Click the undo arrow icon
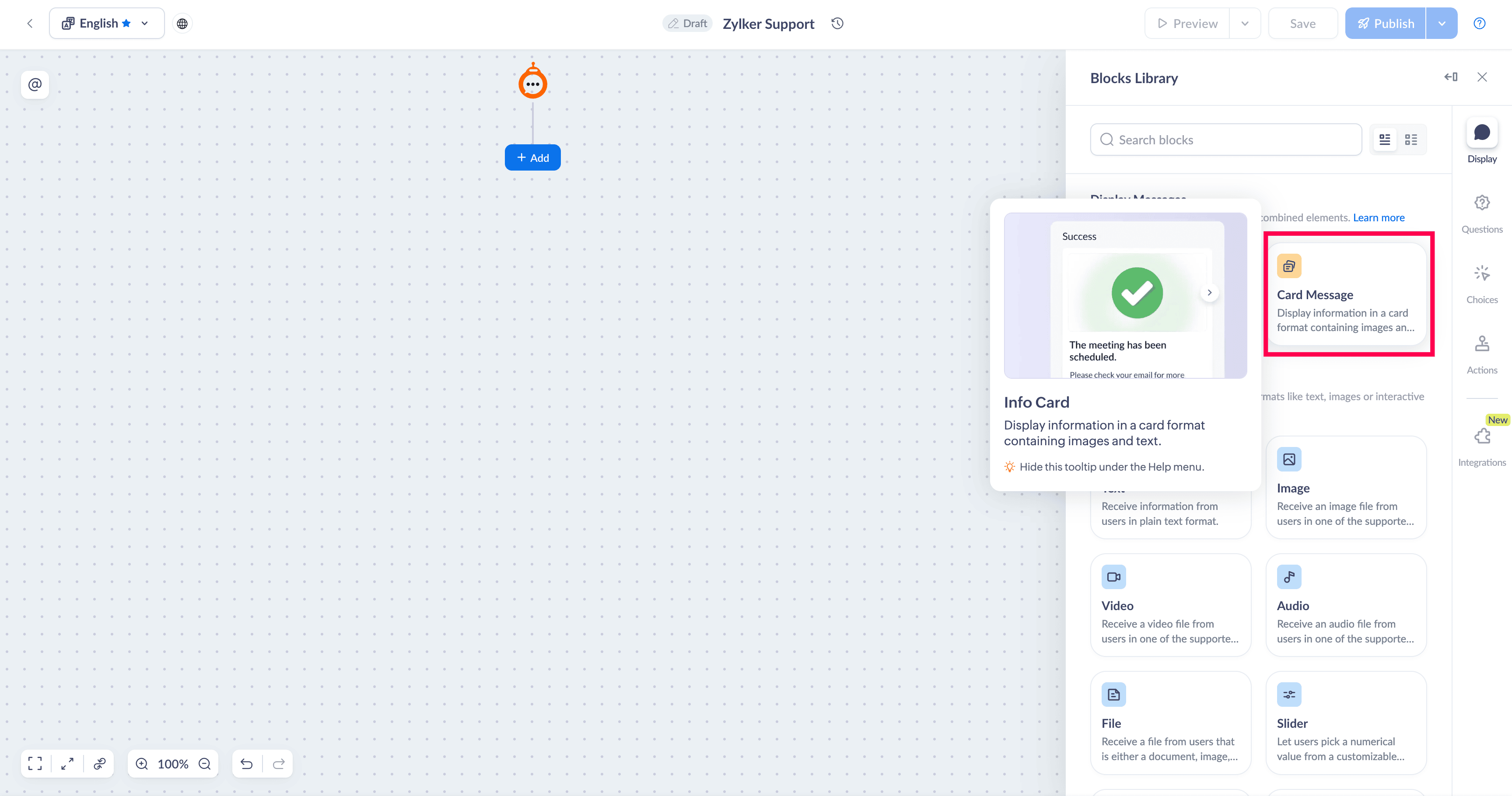The height and width of the screenshot is (796, 1512). [246, 764]
